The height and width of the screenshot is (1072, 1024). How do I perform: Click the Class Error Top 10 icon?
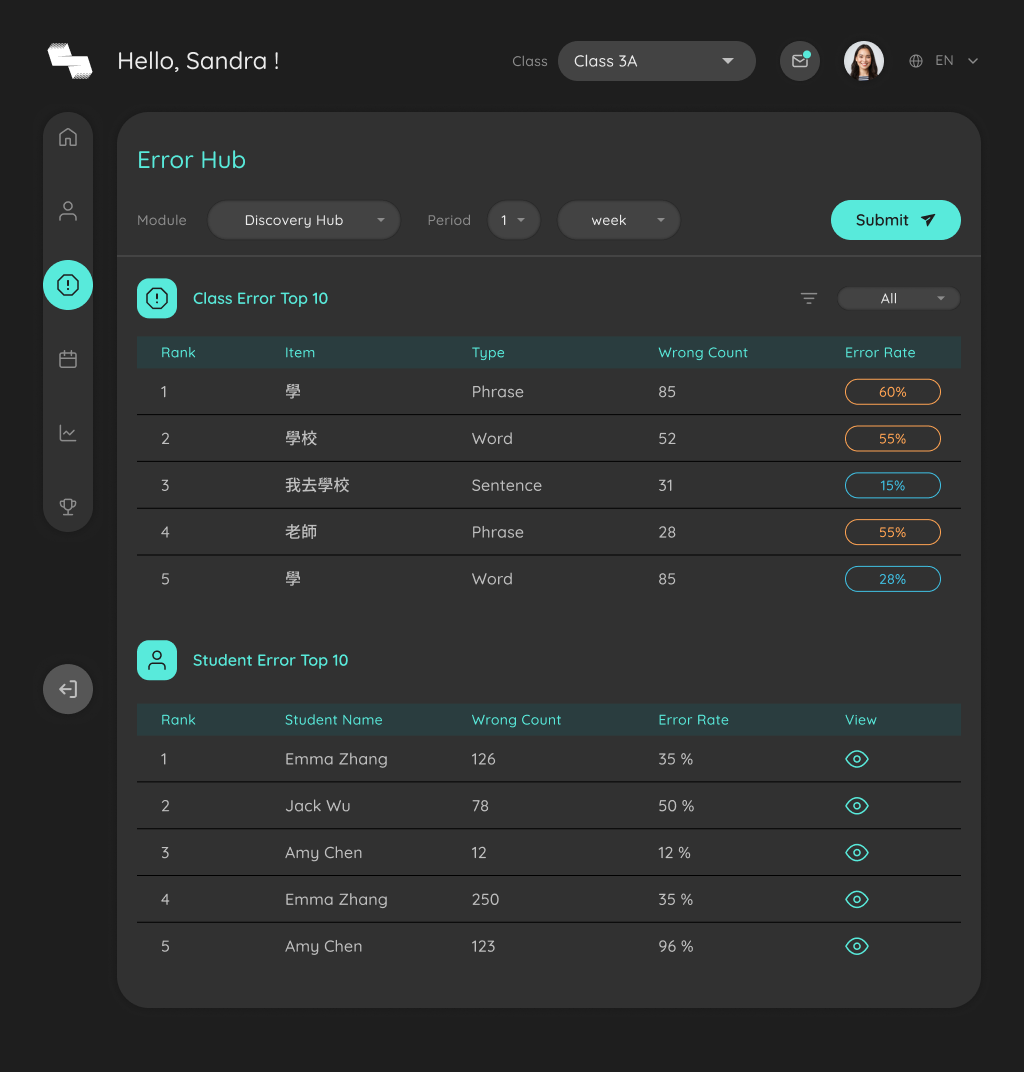pyautogui.click(x=157, y=298)
